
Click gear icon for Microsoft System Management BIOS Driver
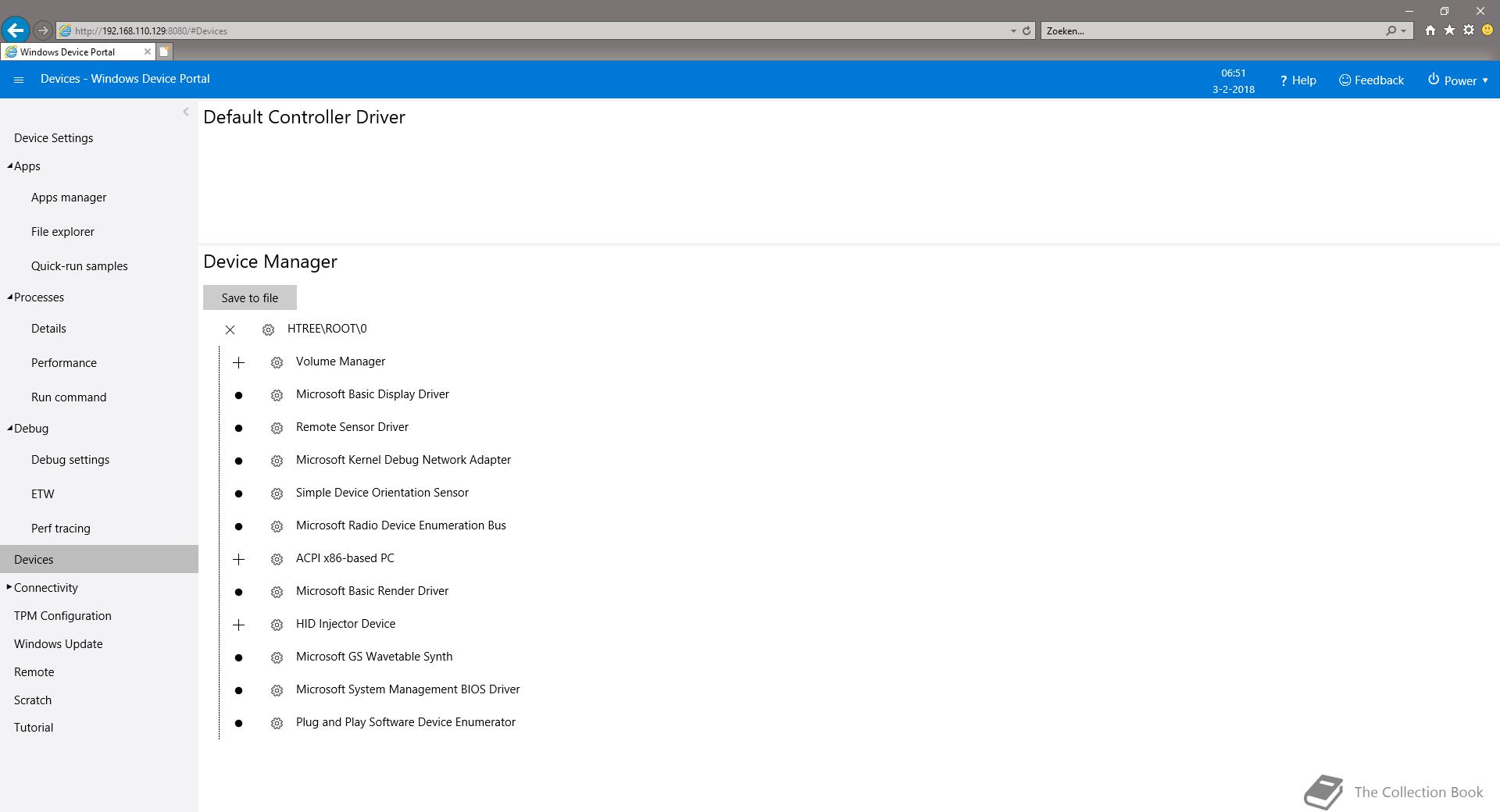click(277, 690)
